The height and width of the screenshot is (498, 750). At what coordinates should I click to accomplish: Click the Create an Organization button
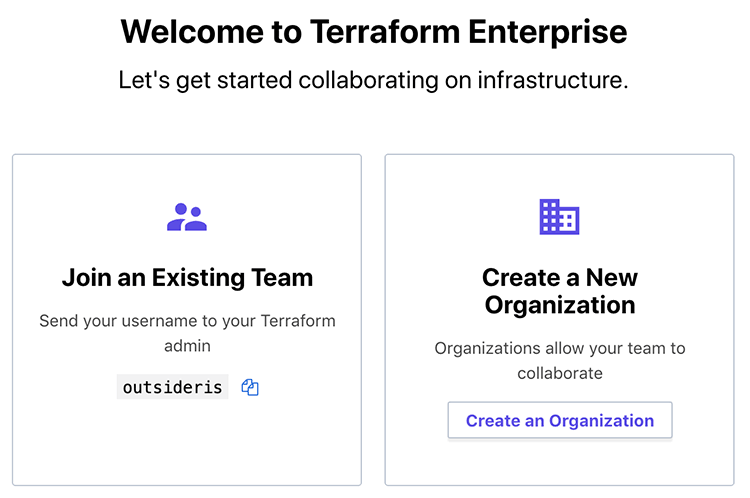tap(560, 421)
